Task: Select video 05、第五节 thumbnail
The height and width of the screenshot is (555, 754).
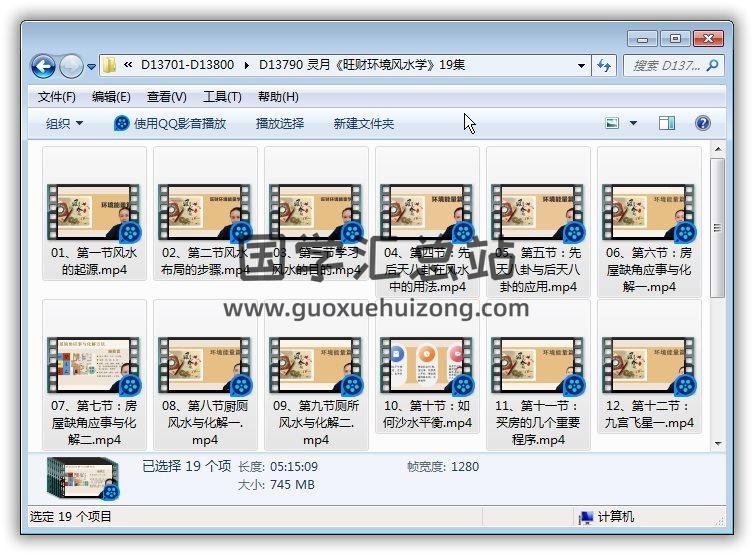Action: 539,213
